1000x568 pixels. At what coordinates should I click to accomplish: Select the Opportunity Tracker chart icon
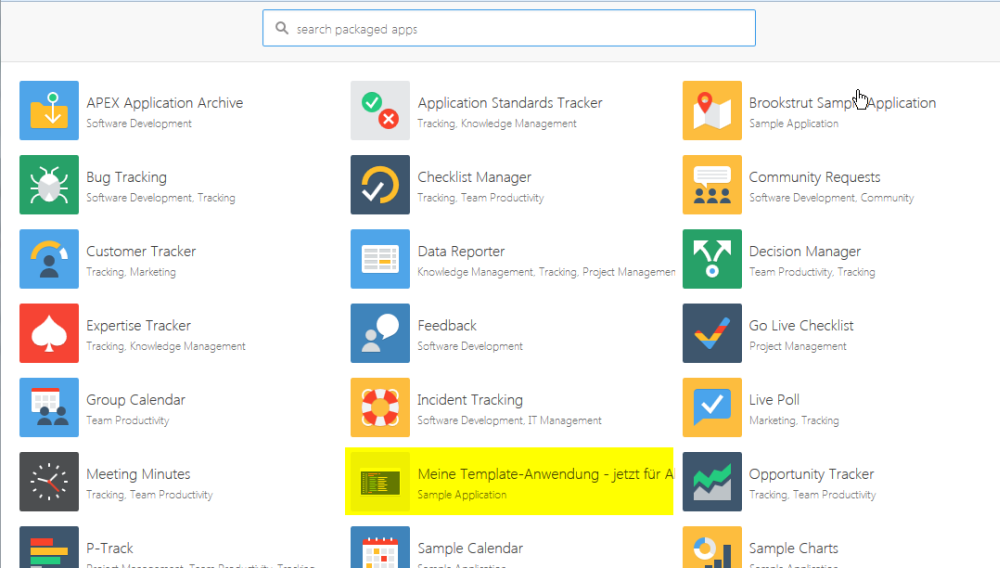712,482
